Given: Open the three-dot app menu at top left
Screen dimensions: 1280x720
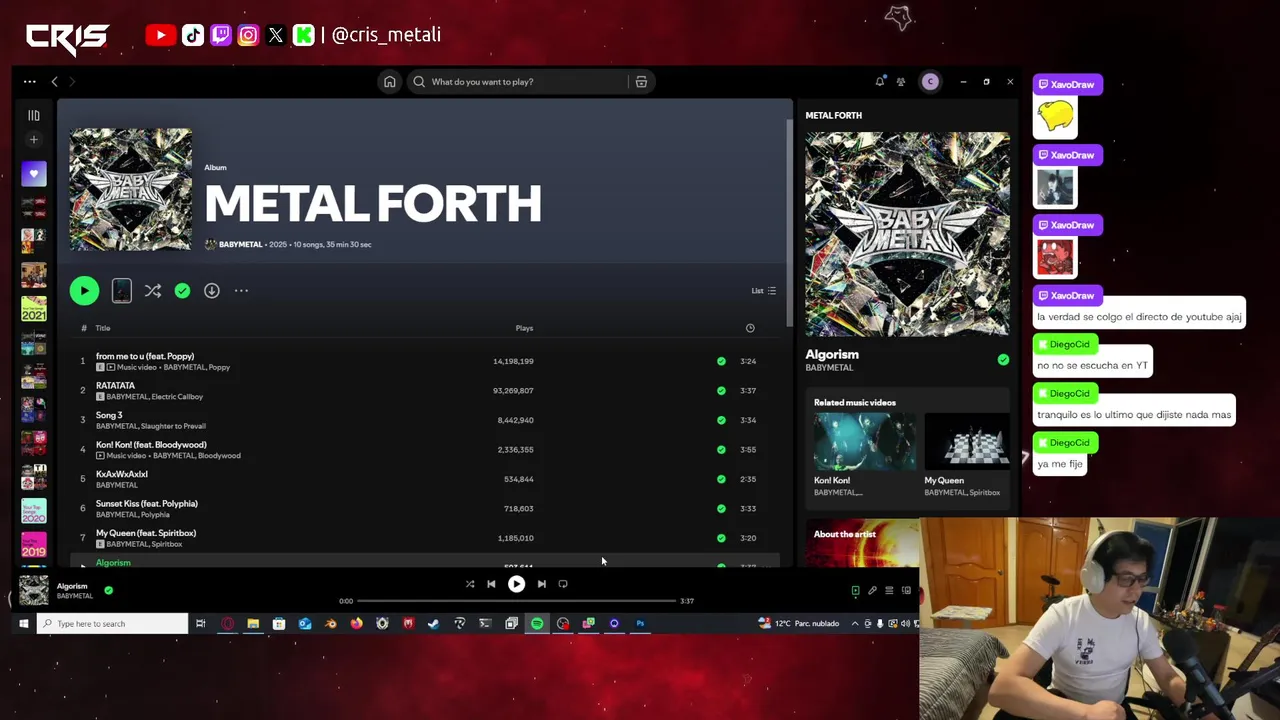Looking at the screenshot, I should coord(30,82).
